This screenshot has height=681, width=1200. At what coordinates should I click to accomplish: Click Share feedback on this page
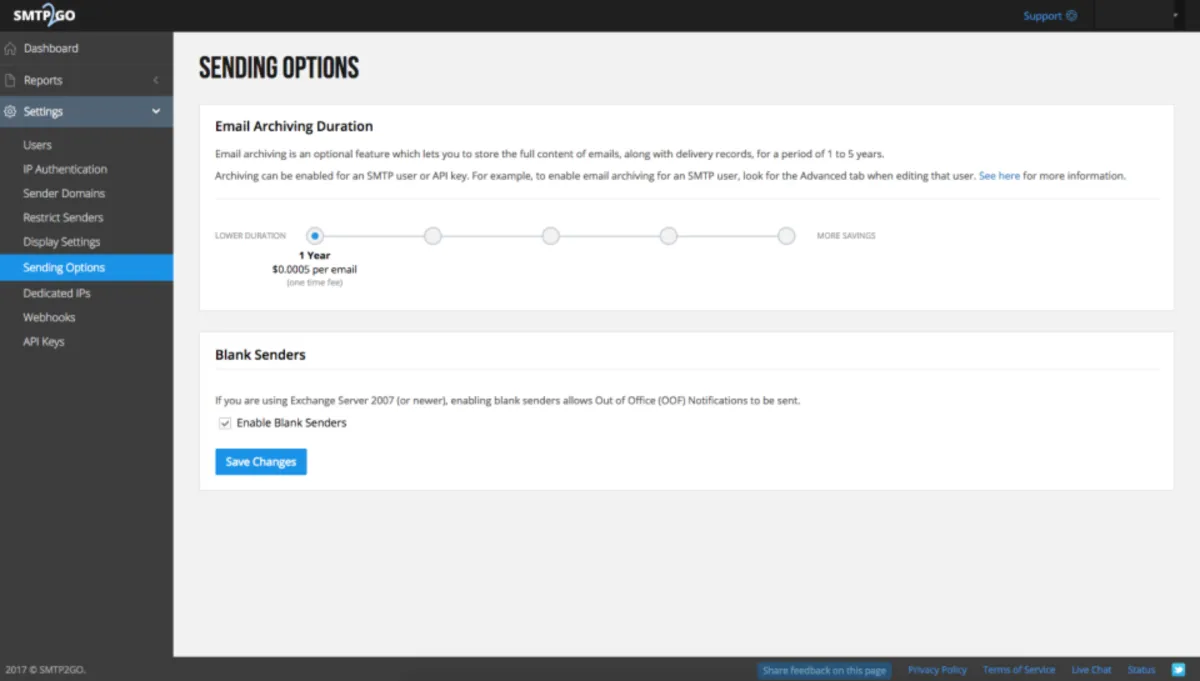(824, 670)
